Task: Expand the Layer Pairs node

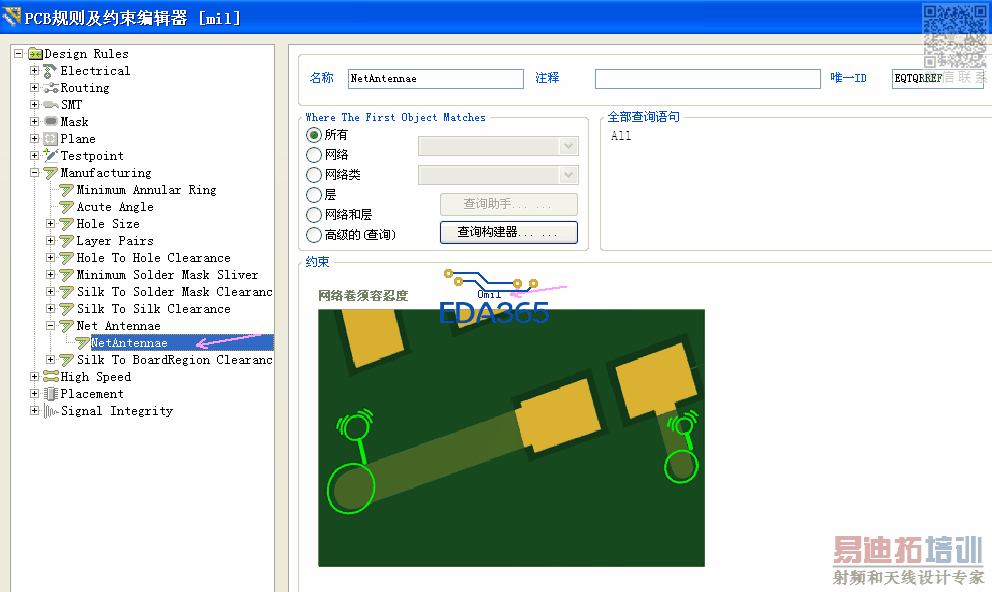Action: (51, 240)
